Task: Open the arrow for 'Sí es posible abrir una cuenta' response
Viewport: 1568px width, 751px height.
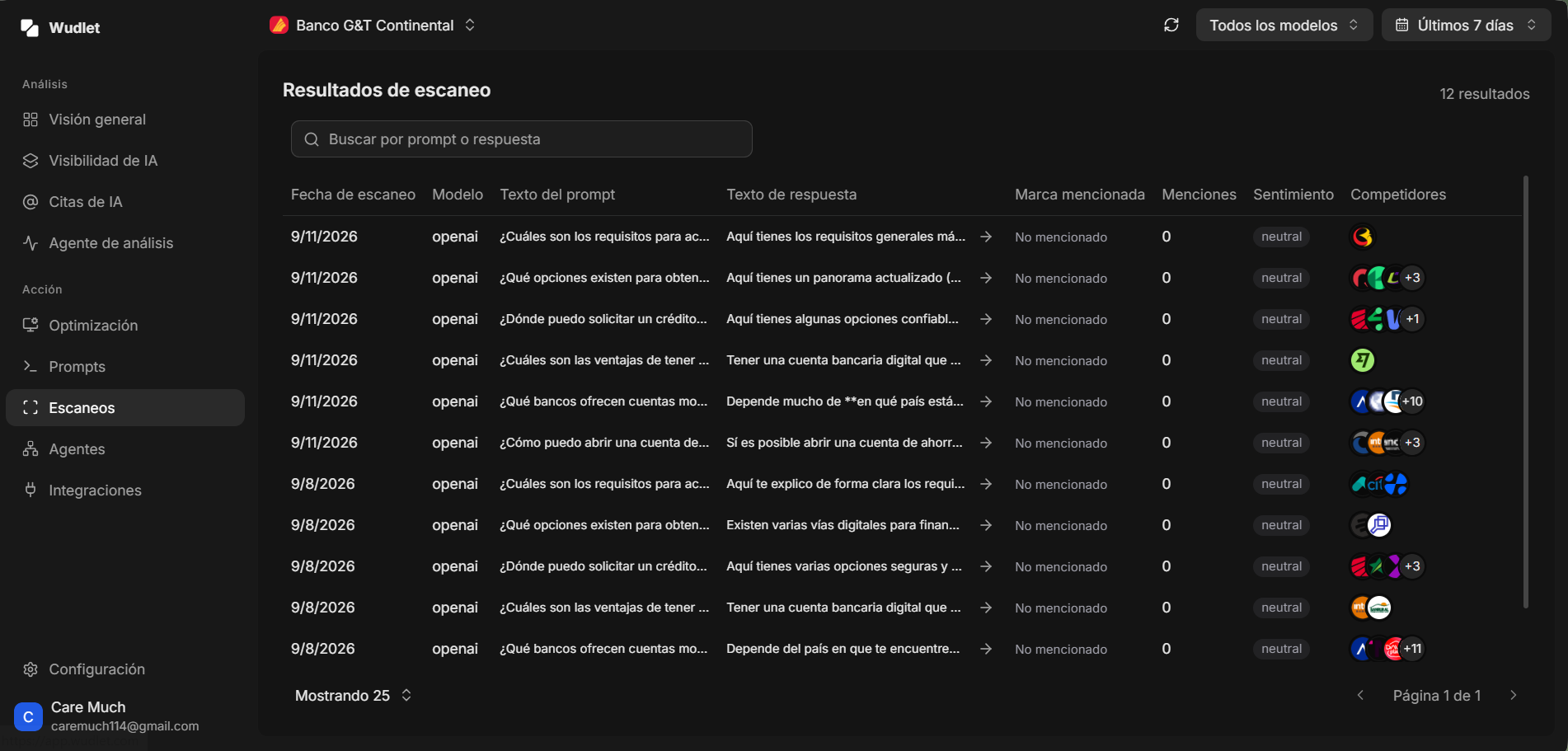Action: click(x=986, y=443)
